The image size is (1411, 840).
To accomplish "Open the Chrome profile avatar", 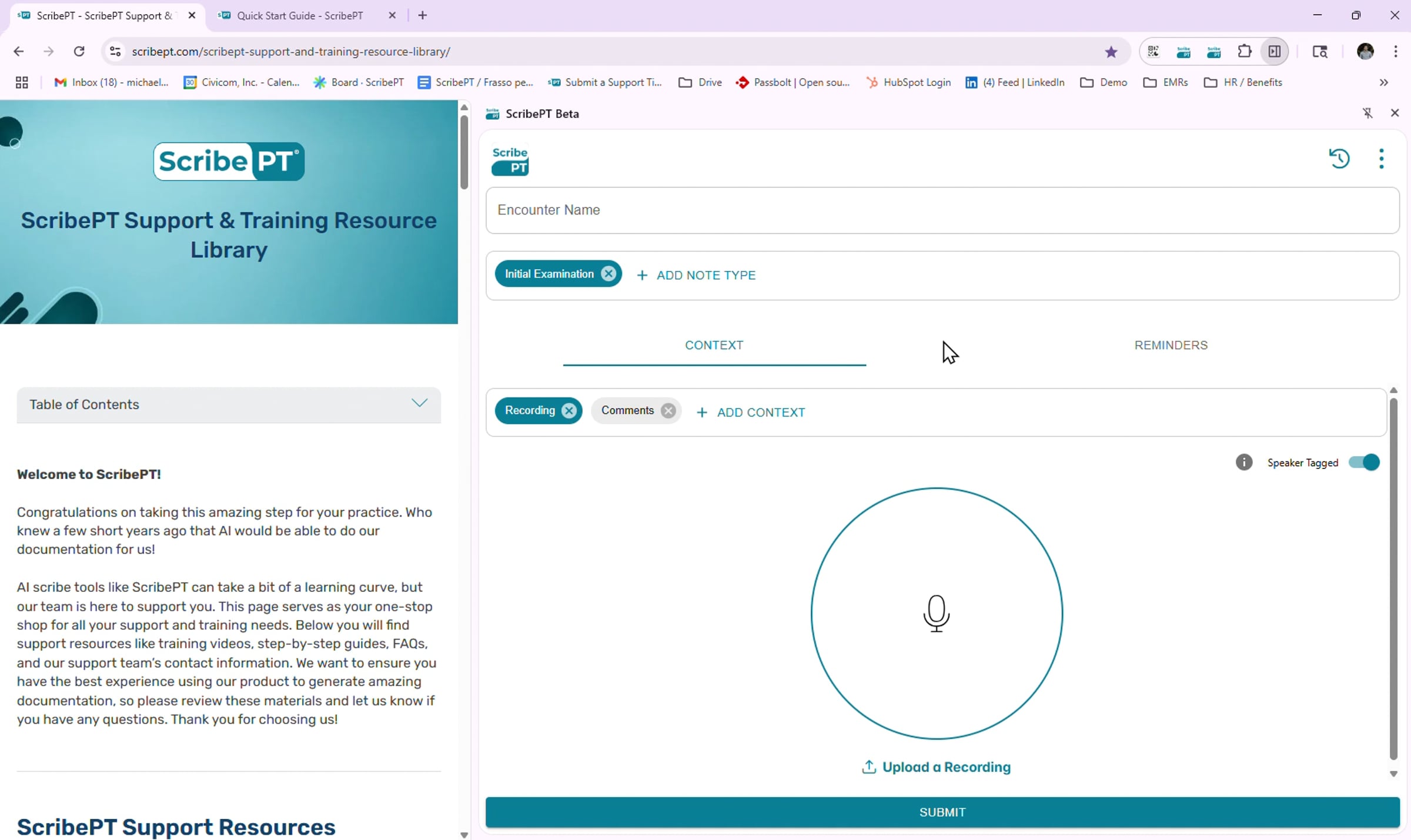I will click(1365, 52).
